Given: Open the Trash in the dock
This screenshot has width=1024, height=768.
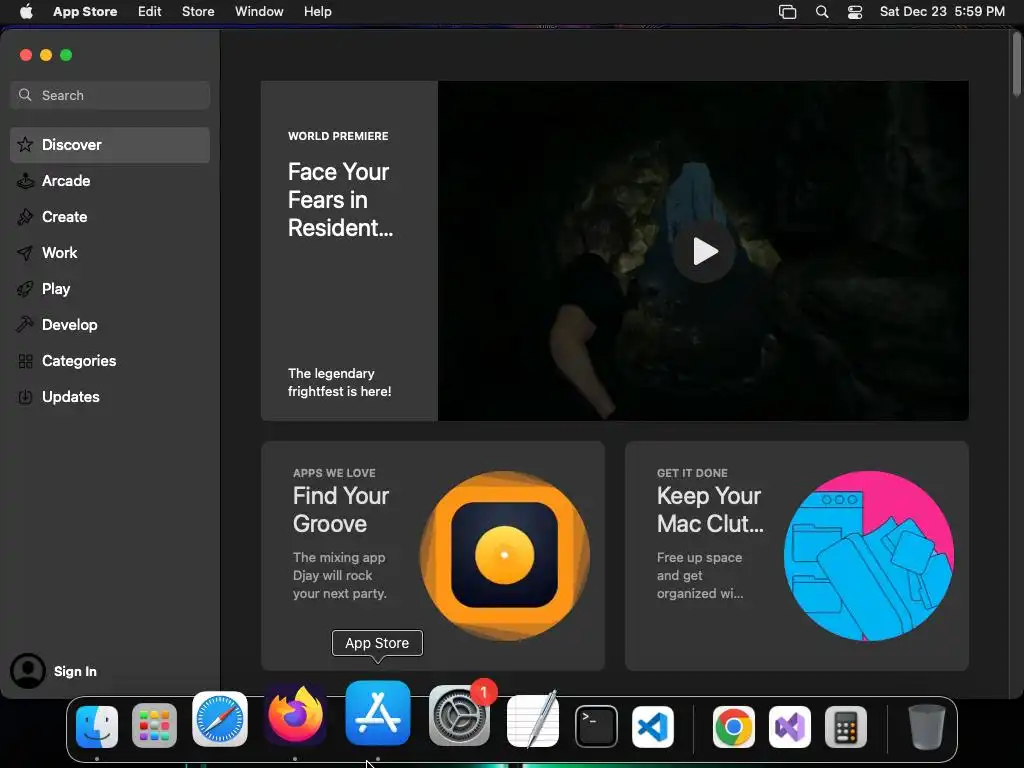Looking at the screenshot, I should 927,727.
